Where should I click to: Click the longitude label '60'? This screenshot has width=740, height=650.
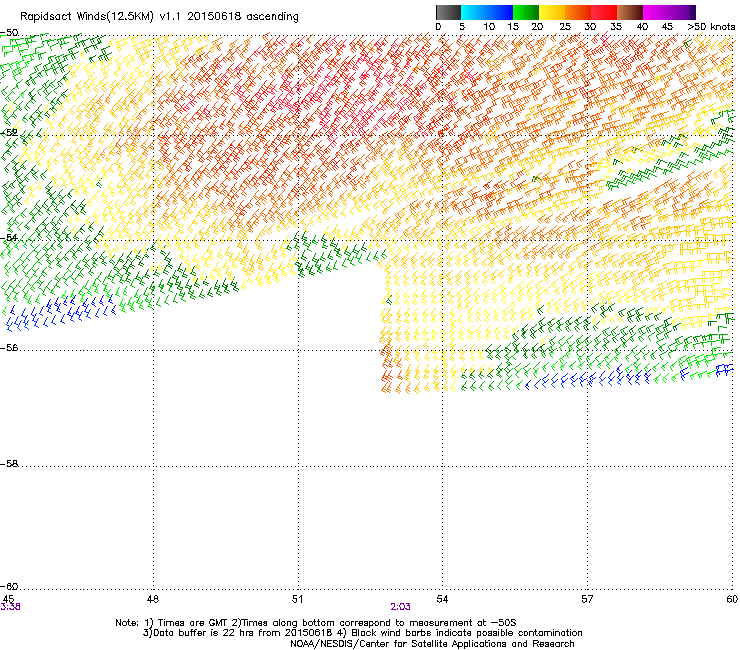click(x=732, y=599)
